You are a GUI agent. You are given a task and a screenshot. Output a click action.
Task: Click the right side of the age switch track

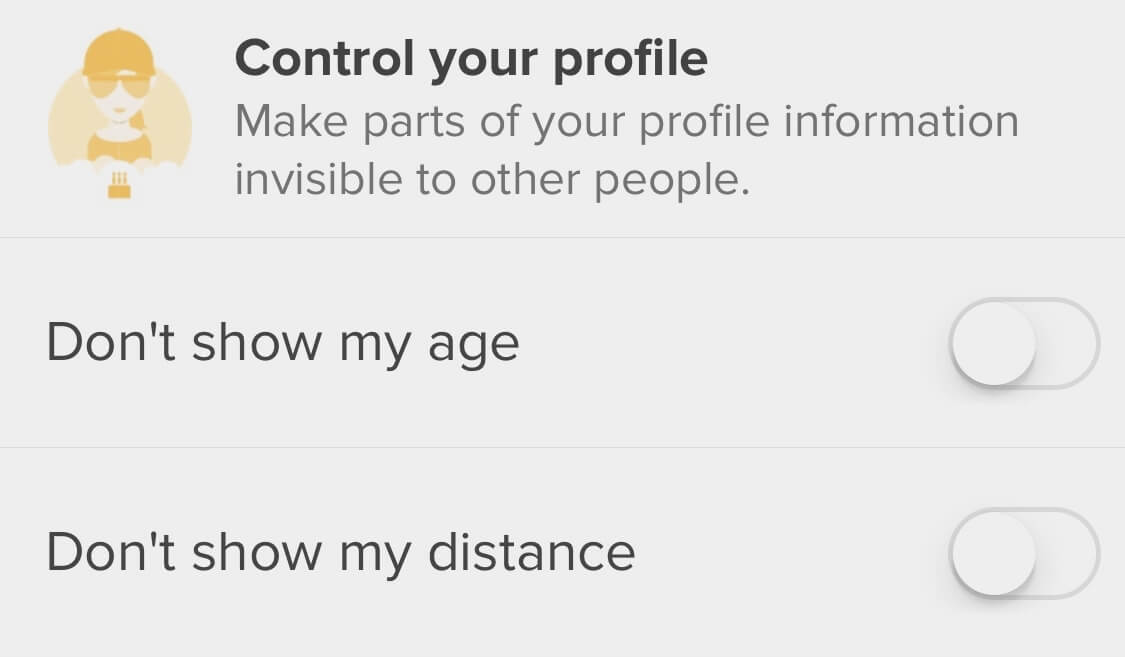coord(1068,343)
